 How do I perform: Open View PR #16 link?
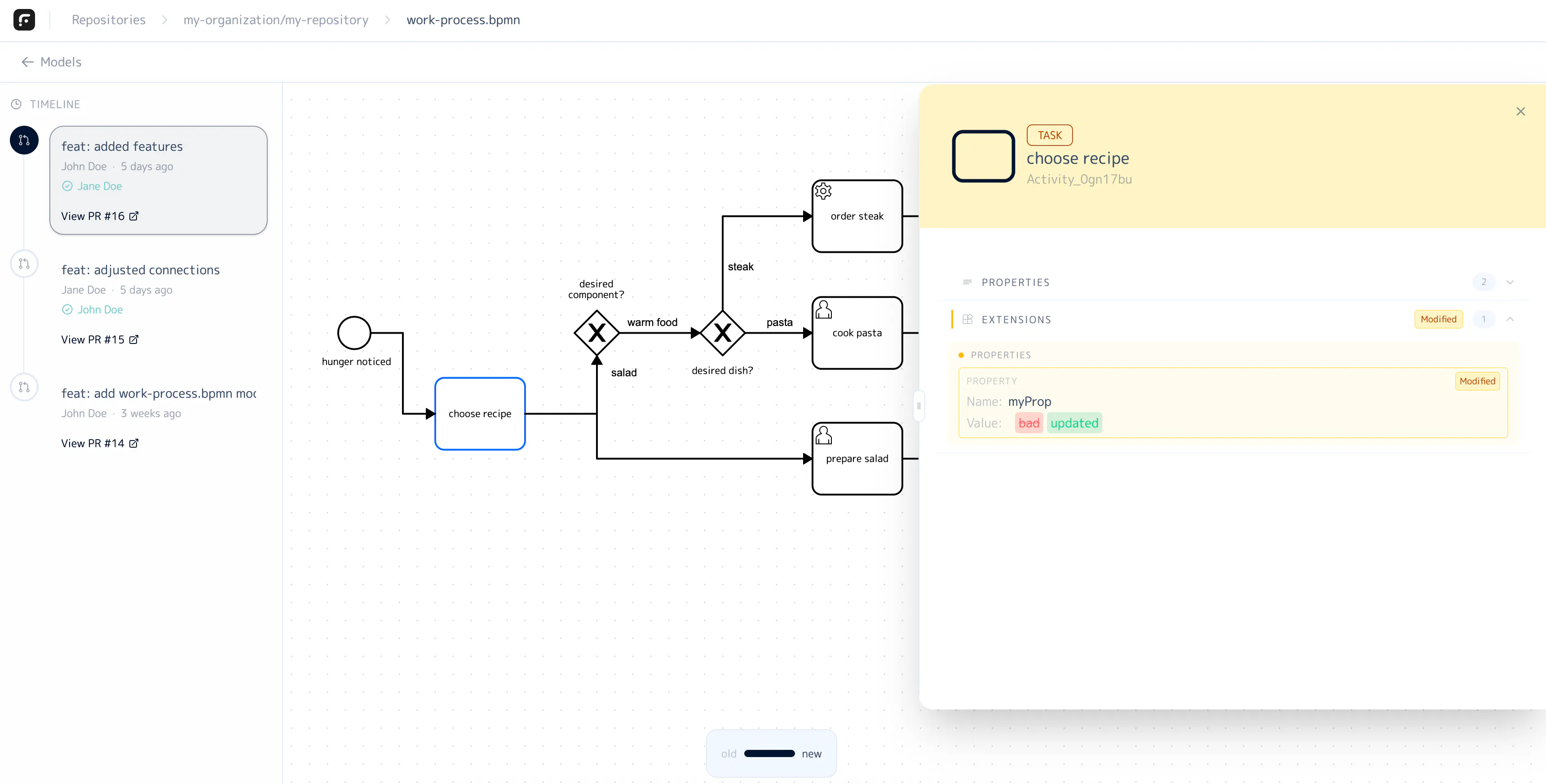coord(100,216)
